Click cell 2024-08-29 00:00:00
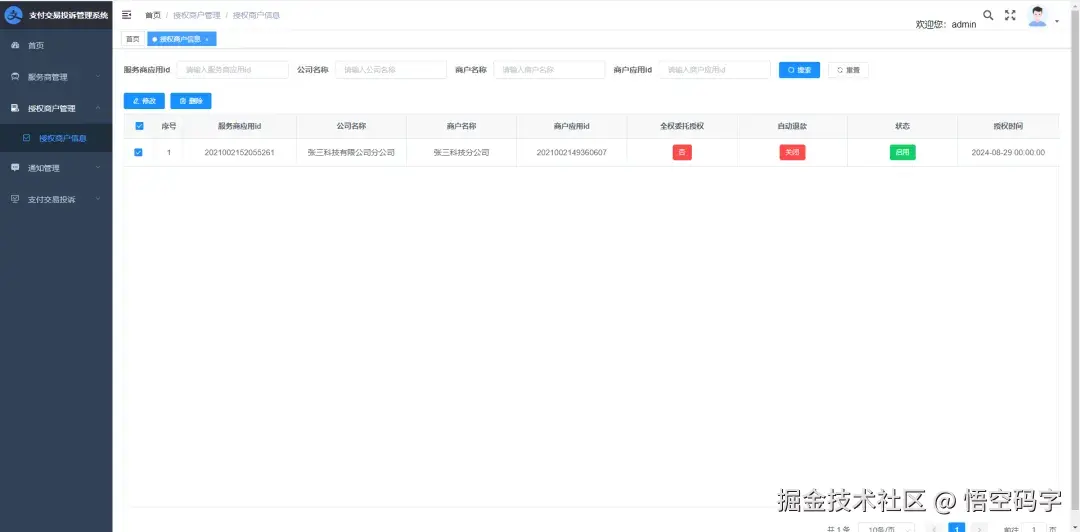This screenshot has width=1080, height=532. pos(1008,152)
